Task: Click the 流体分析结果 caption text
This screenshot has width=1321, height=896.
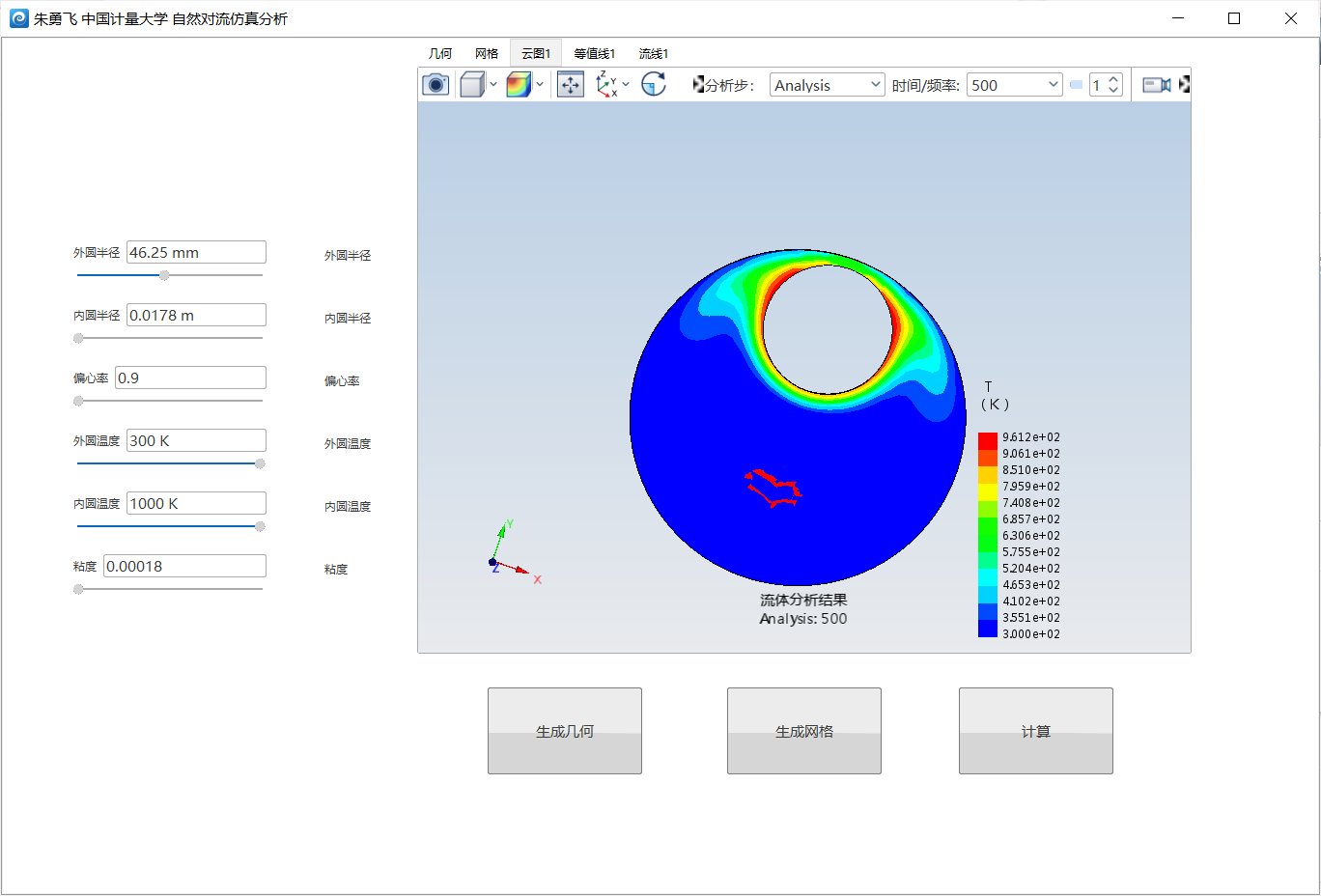Action: pos(803,600)
